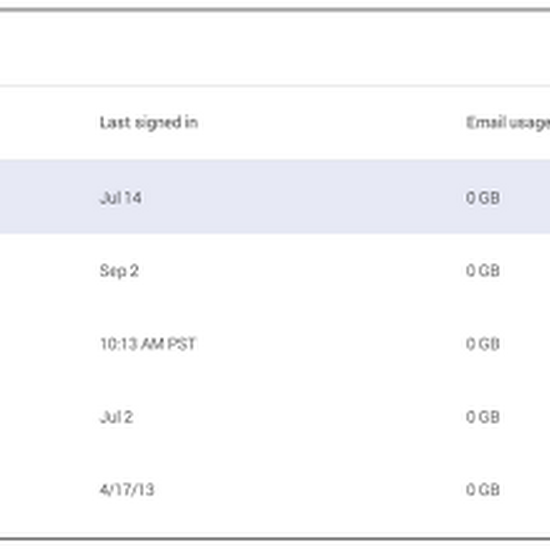Click 0 GB in the Sep 2 row
The height and width of the screenshot is (550, 550).
click(x=483, y=271)
